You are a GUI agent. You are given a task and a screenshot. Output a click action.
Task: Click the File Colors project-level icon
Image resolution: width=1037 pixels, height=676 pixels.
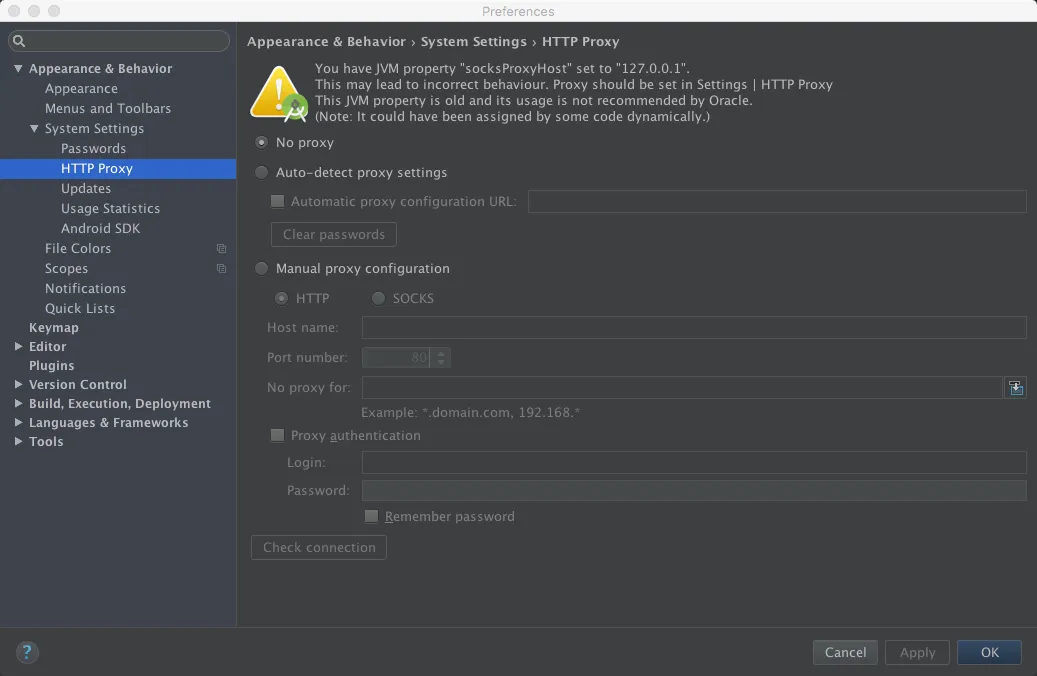222,249
